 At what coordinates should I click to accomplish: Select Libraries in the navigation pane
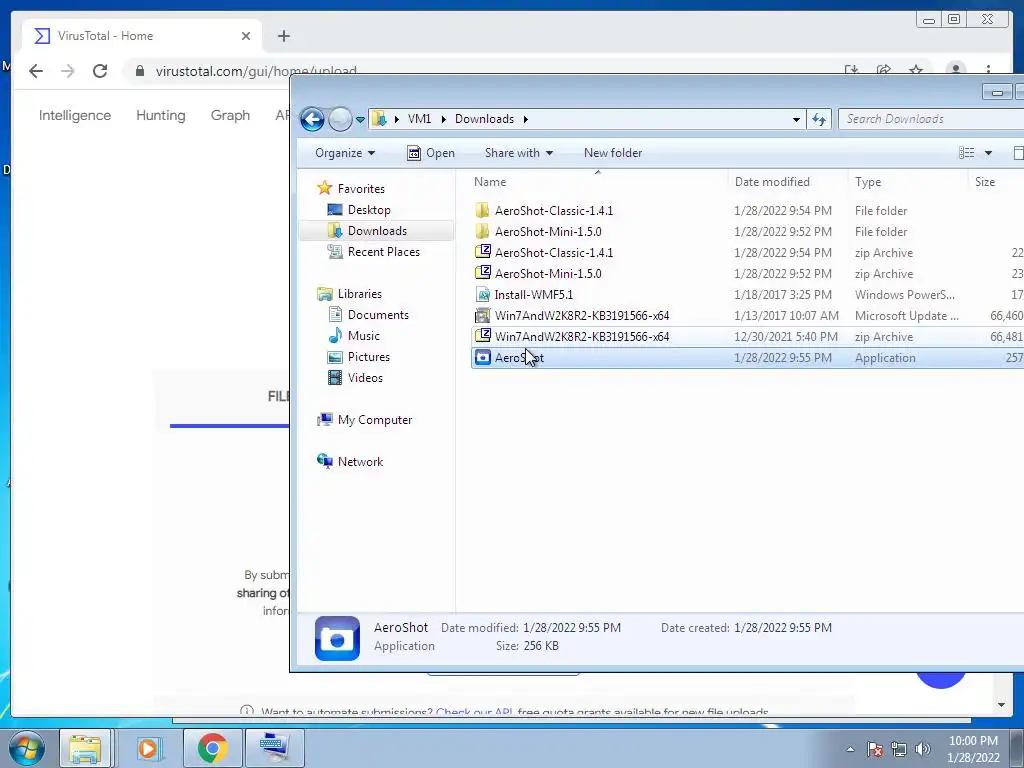[349, 294]
